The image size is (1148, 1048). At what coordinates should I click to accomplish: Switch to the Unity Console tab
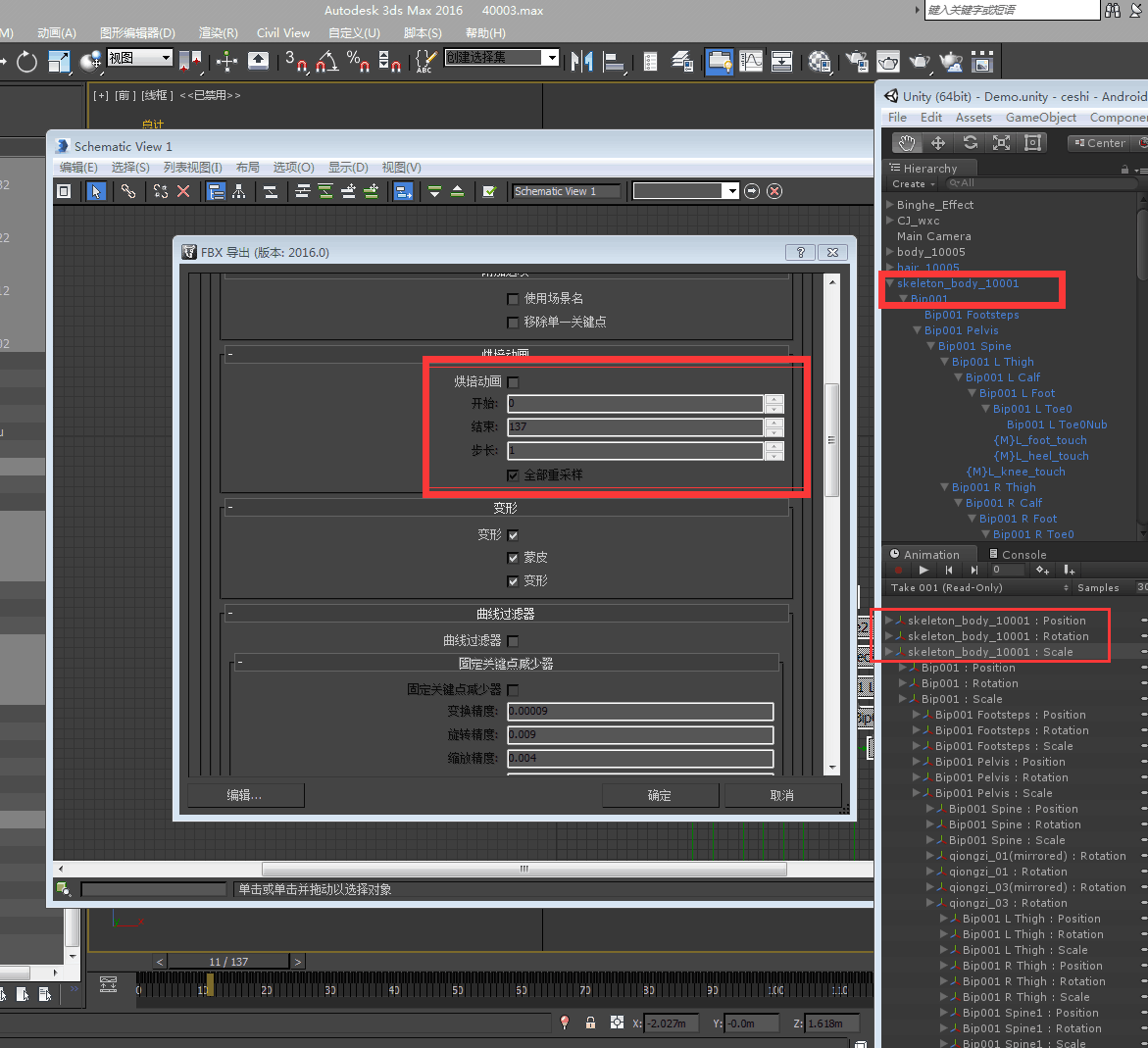[1017, 554]
